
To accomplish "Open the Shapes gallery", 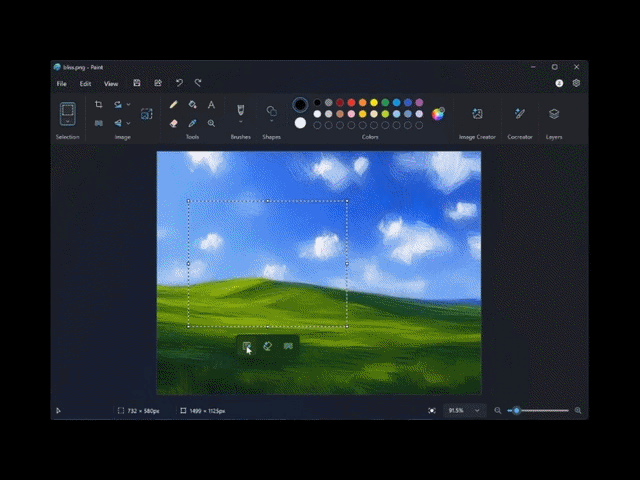I will [271, 111].
